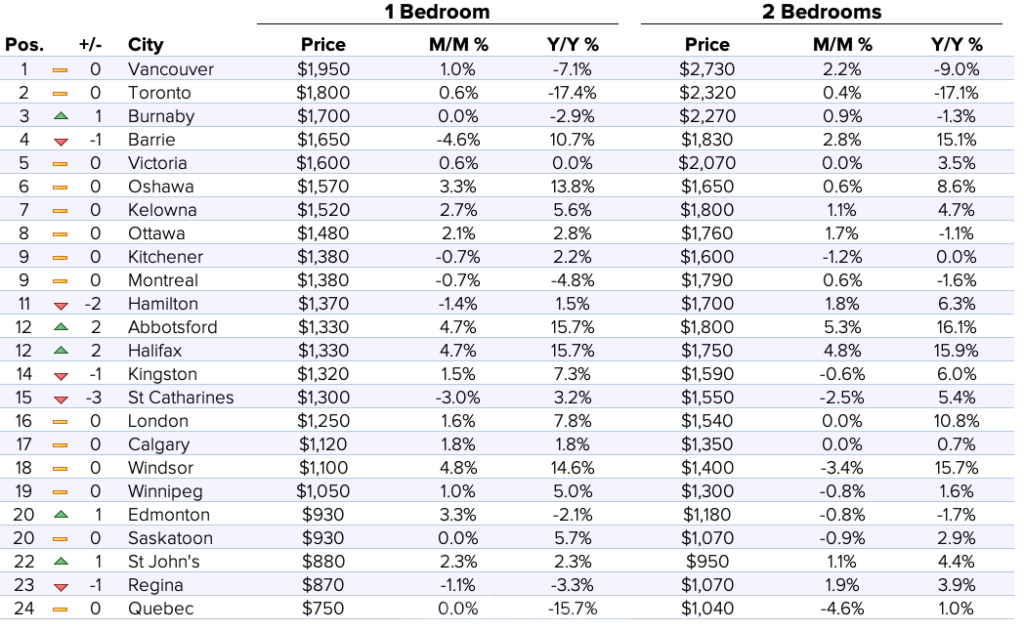
Task: Click the green up arrow next to St John's
Action: pyautogui.click(x=60, y=562)
